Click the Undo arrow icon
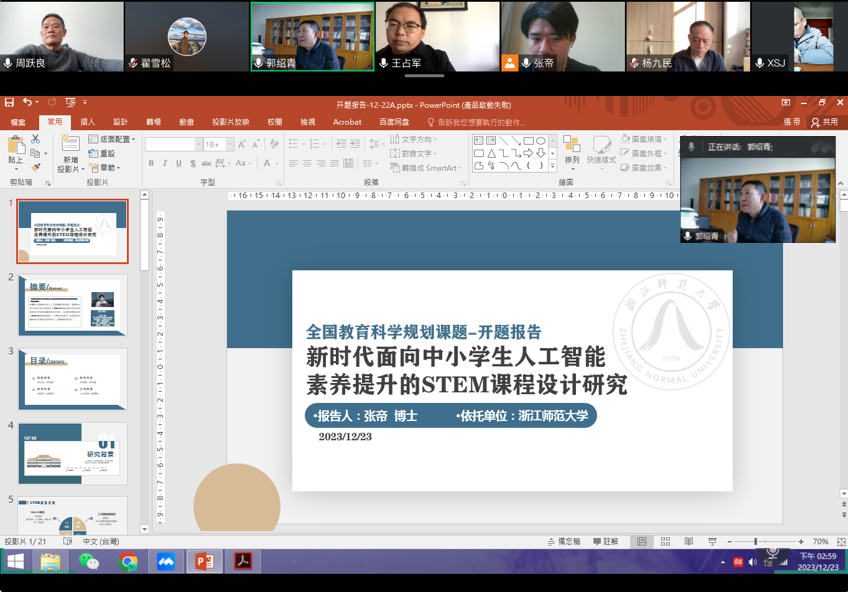The height and width of the screenshot is (595, 848). tap(27, 103)
